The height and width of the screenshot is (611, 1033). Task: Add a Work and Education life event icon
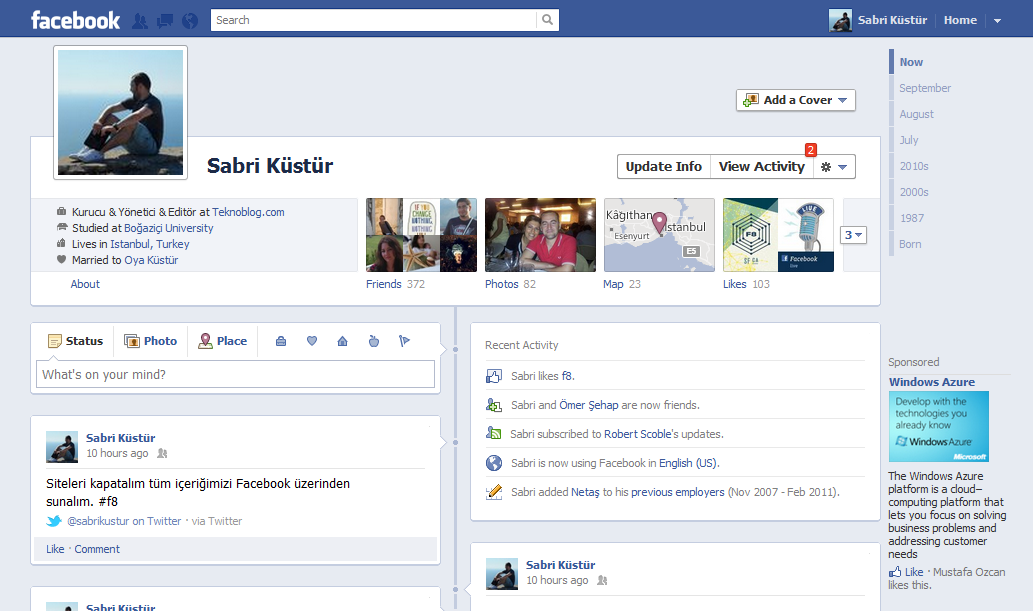[x=281, y=341]
